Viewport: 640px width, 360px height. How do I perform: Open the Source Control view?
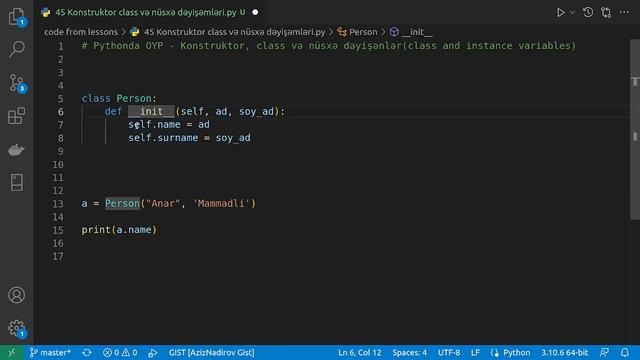pyautogui.click(x=16, y=83)
